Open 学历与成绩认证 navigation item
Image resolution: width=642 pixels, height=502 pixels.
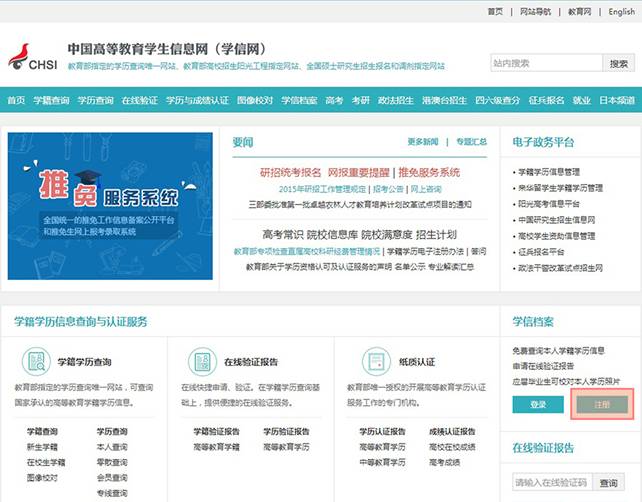click(197, 100)
